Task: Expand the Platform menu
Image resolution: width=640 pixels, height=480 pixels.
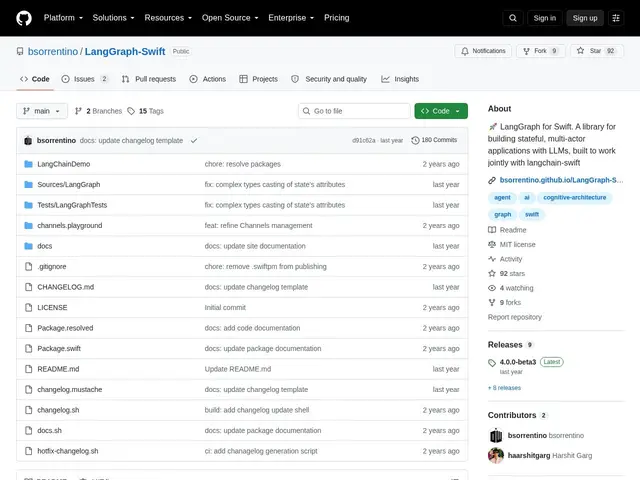Action: click(63, 18)
